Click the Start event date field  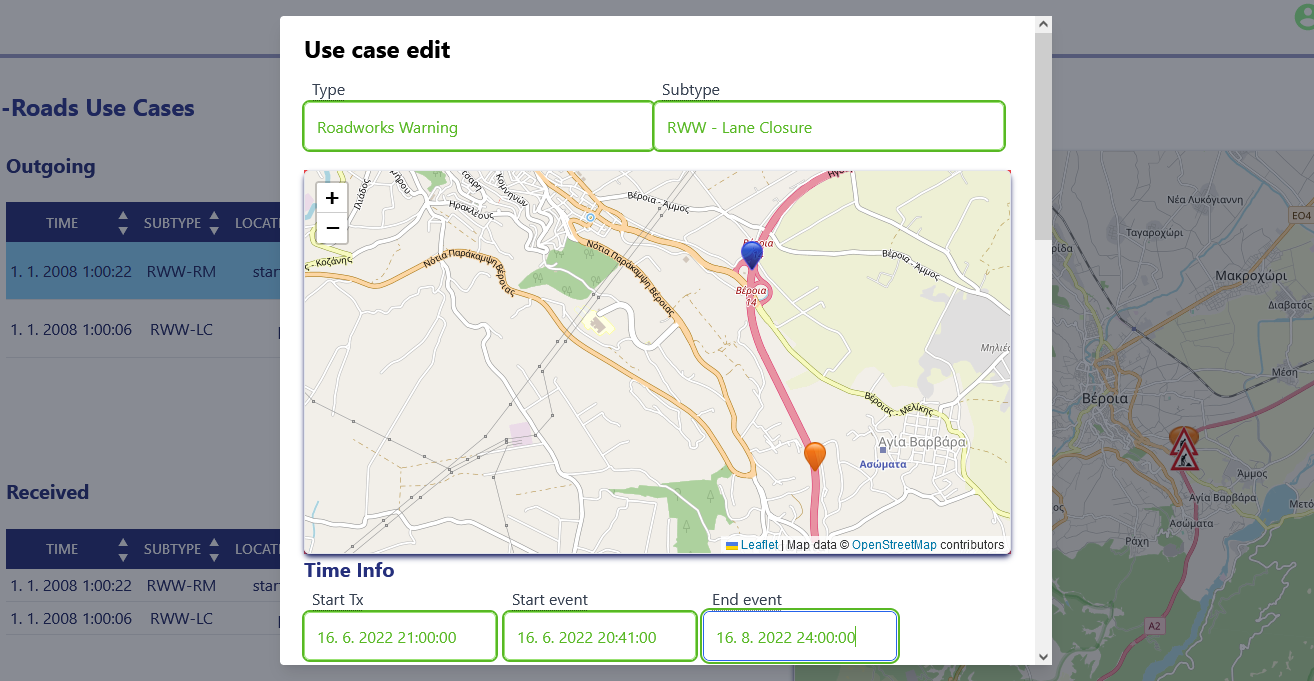pyautogui.click(x=599, y=637)
